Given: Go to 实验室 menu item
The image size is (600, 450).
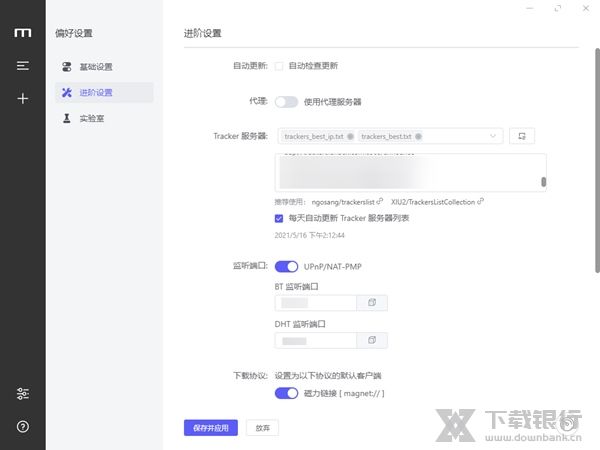Looking at the screenshot, I should coord(104,118).
